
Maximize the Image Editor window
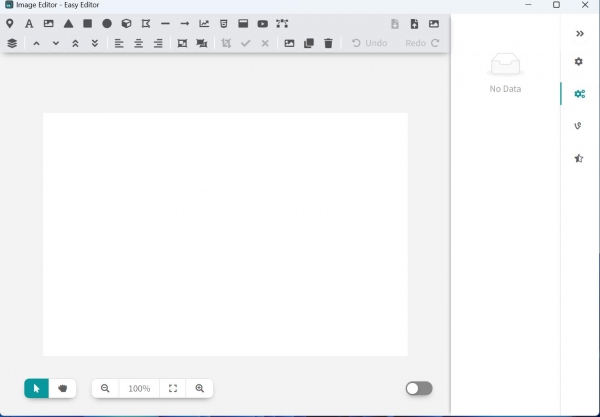(556, 5)
